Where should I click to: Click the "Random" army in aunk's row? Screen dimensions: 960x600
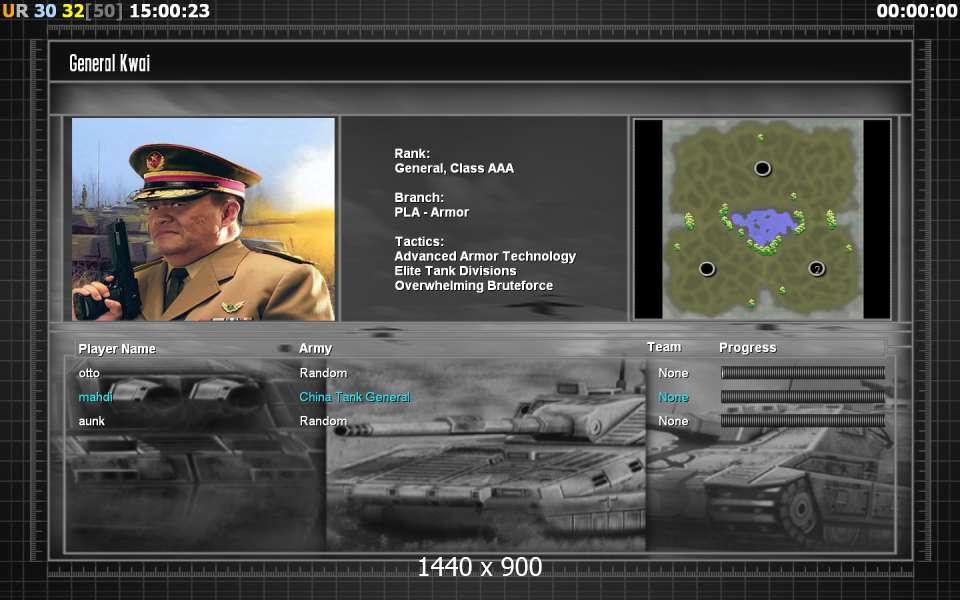(x=323, y=421)
